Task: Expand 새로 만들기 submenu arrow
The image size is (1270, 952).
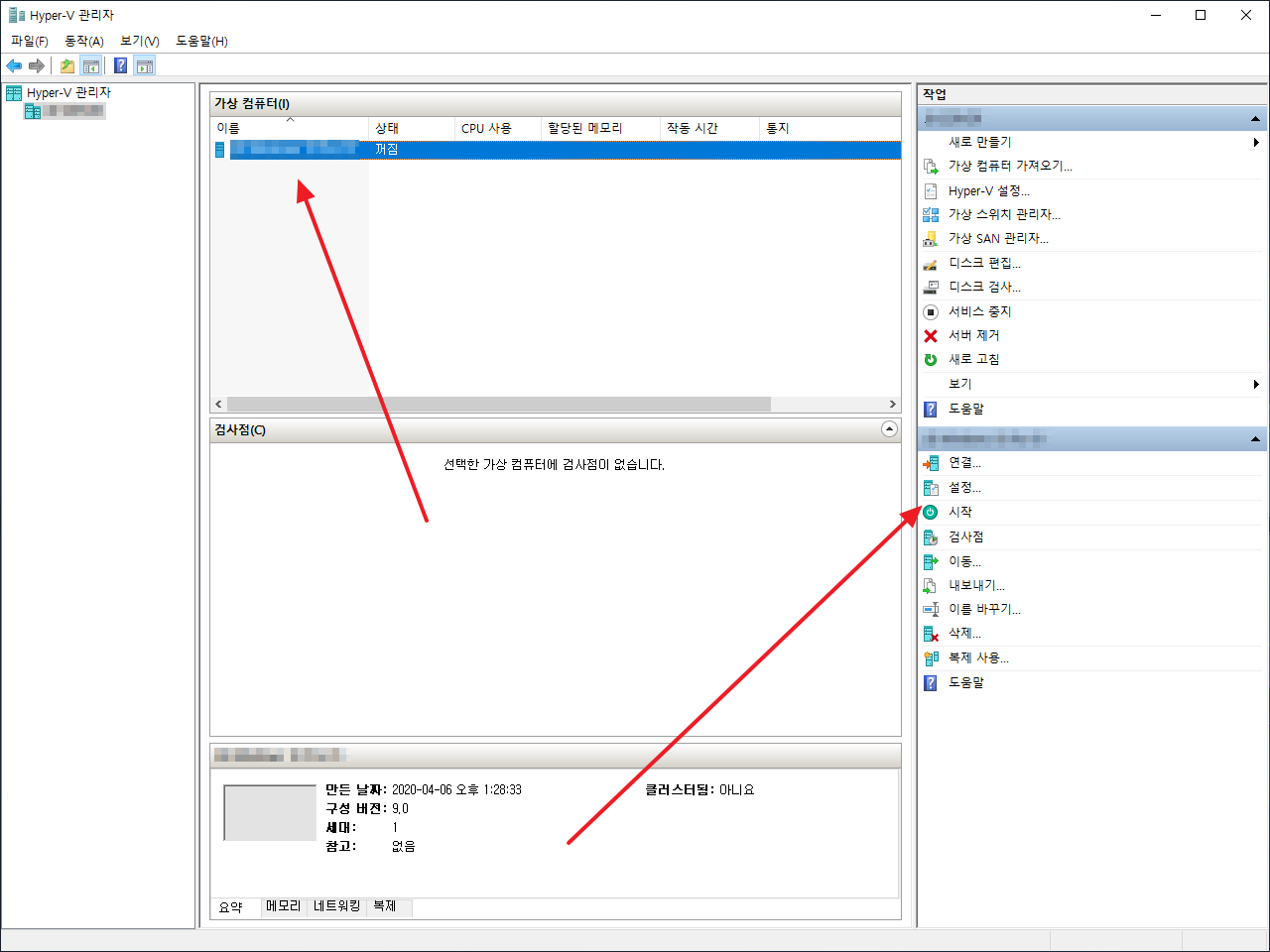Action: click(1256, 142)
